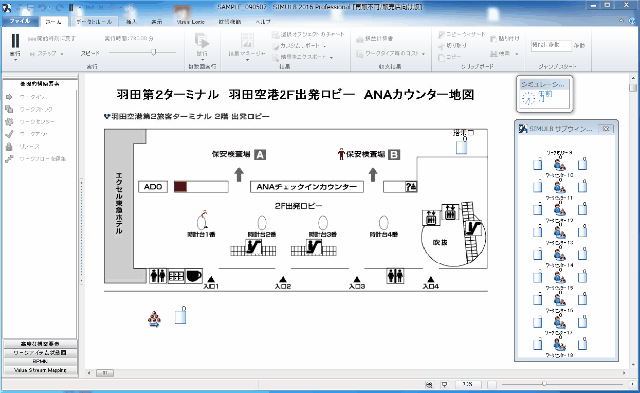Open the Value Stream Mapping palette section
This screenshot has height=393, width=640.
[x=40, y=370]
